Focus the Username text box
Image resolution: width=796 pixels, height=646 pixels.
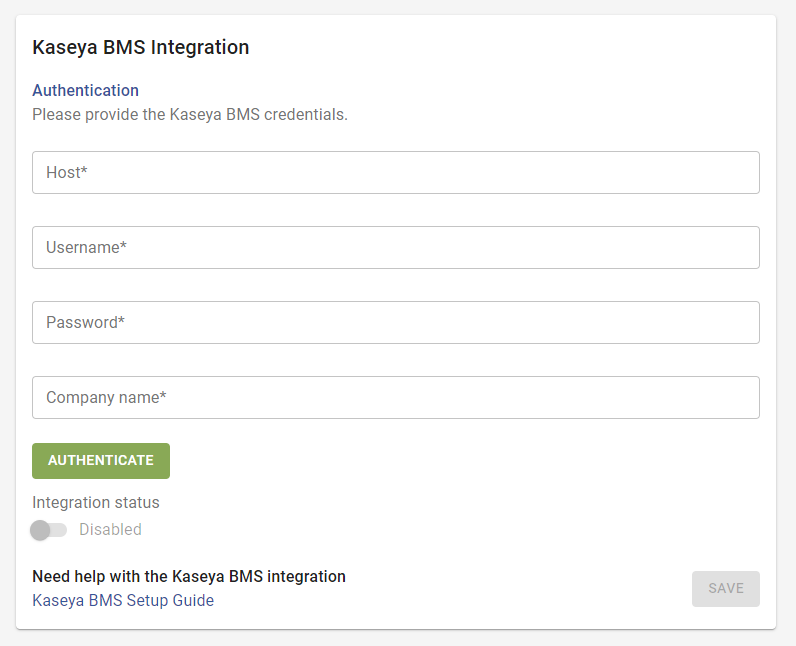coord(395,248)
